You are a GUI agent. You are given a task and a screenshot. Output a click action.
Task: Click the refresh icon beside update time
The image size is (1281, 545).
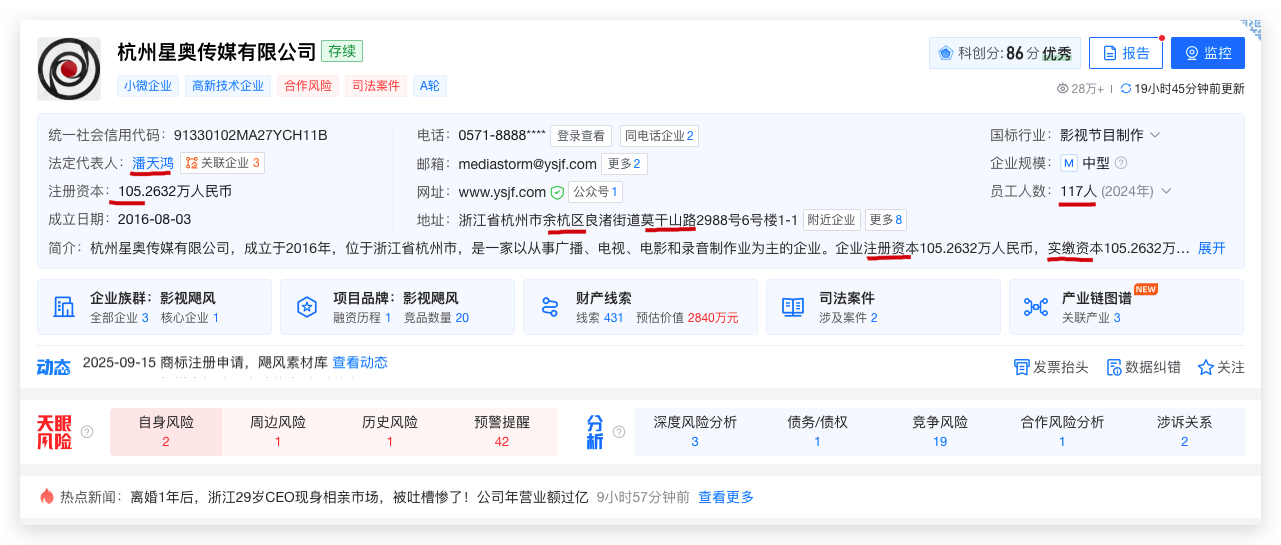coord(1126,88)
